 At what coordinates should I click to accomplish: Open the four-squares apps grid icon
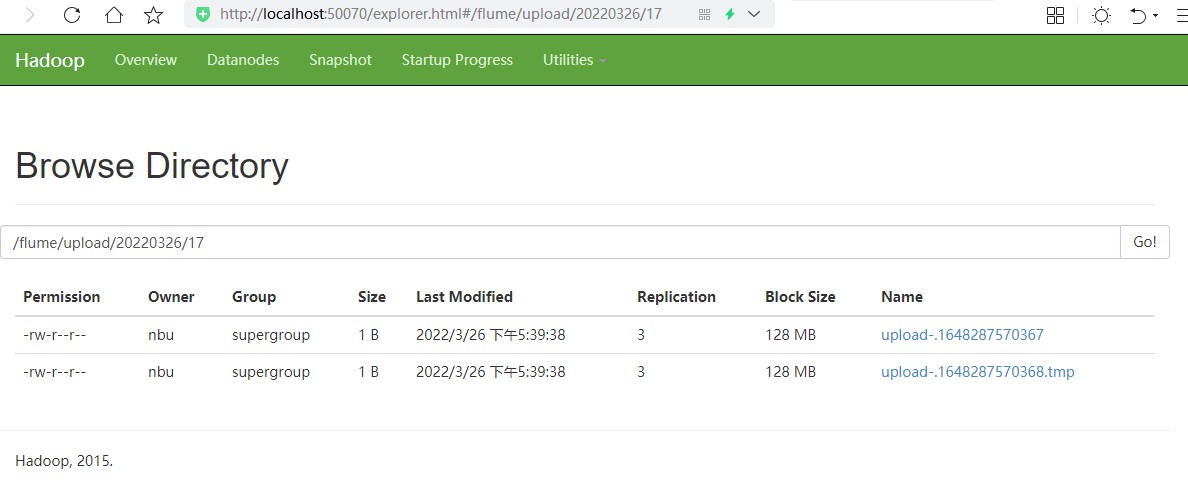coord(1055,15)
